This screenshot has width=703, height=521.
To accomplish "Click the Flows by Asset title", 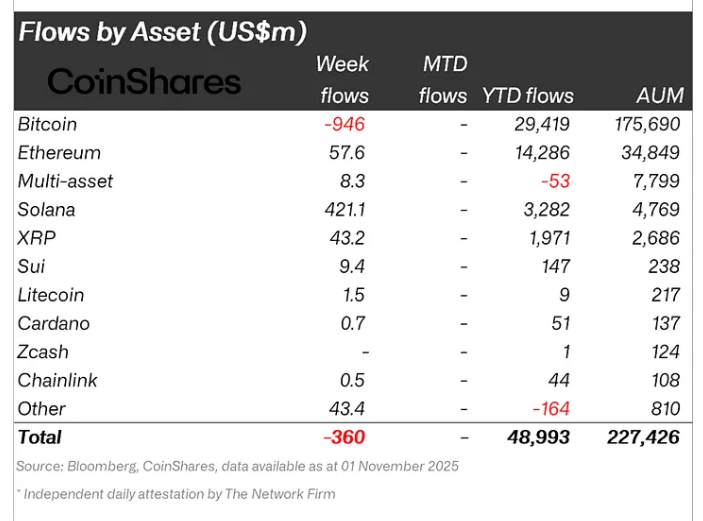I will 163,31.
